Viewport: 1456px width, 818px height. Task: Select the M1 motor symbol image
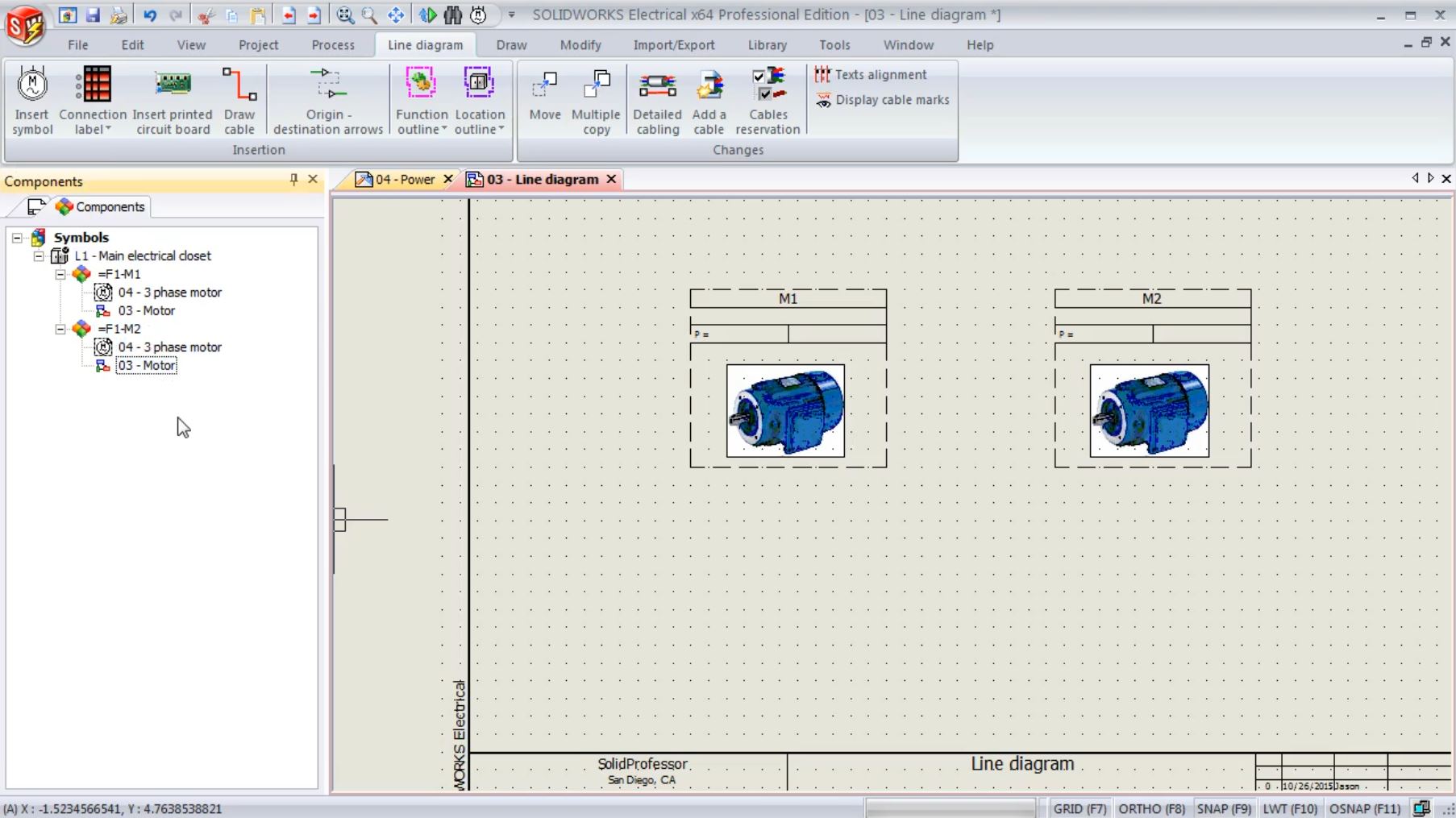coord(786,411)
